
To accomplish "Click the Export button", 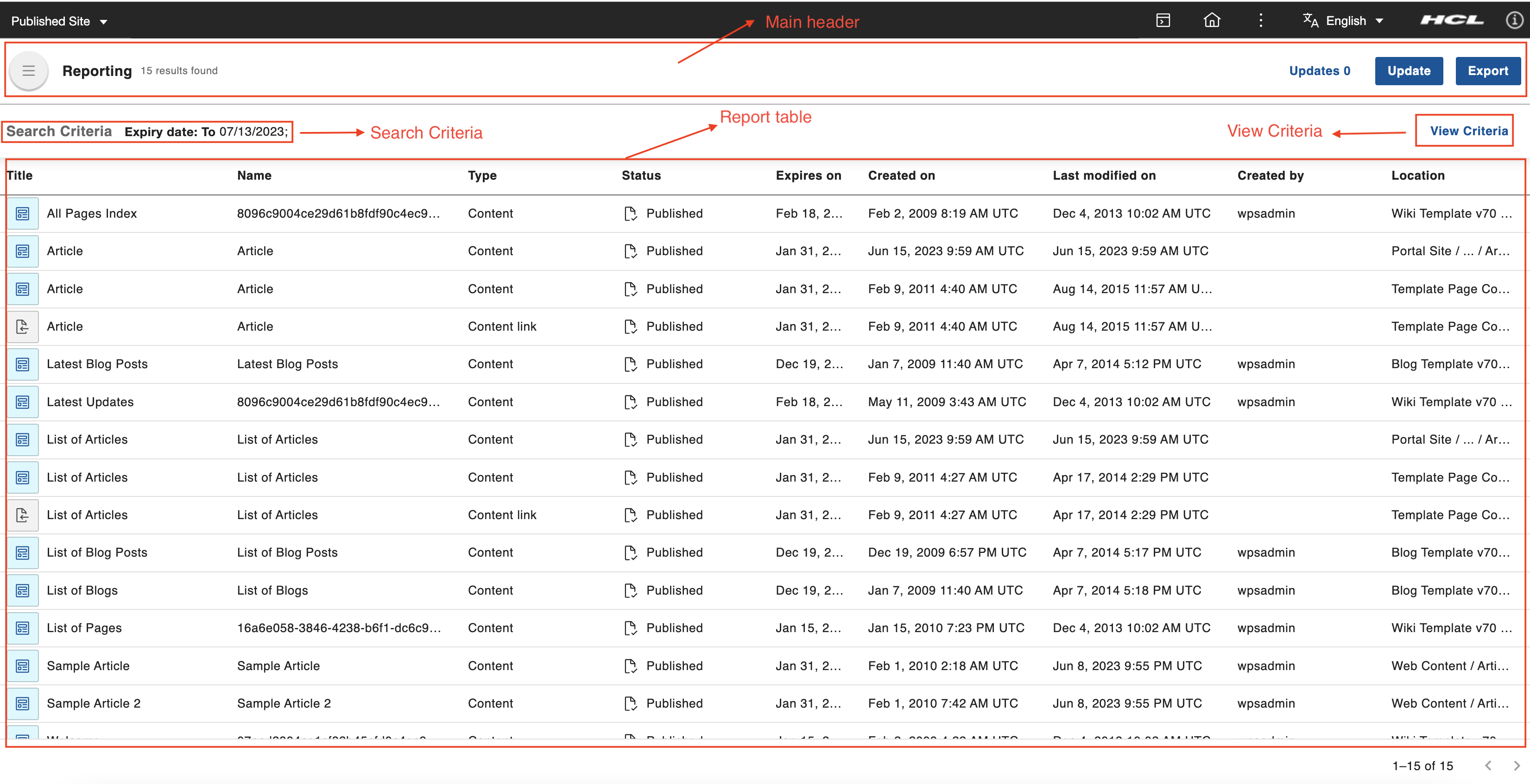I will coord(1487,71).
